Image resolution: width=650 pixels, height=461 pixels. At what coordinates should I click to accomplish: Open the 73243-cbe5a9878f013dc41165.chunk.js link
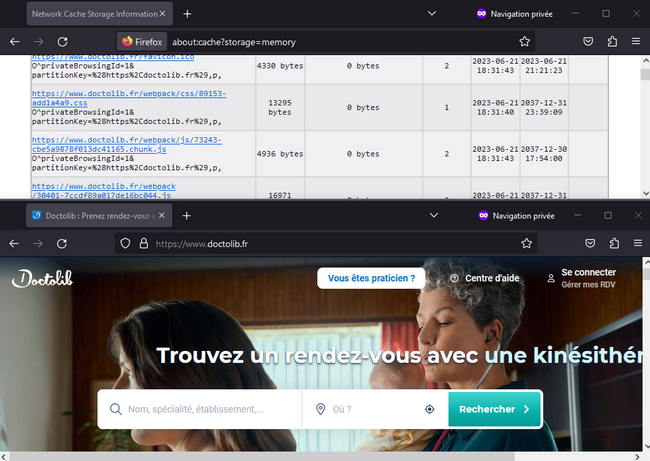pyautogui.click(x=127, y=144)
